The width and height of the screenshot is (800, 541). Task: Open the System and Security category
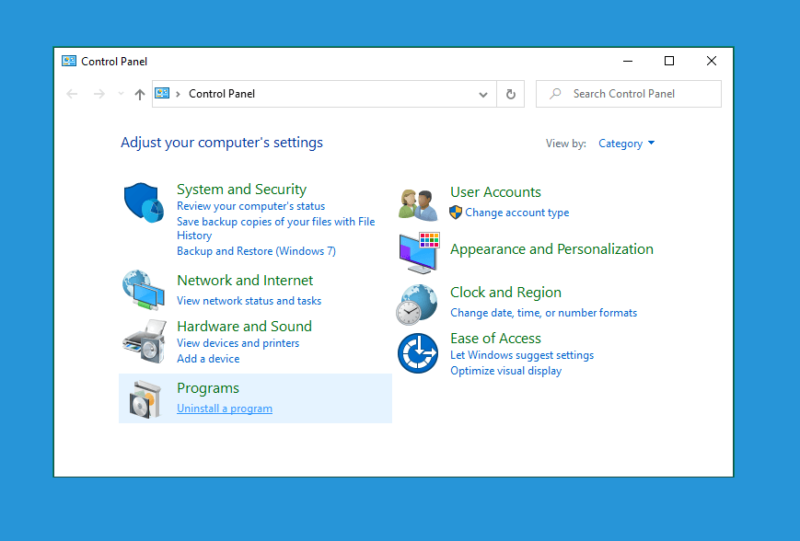coord(241,189)
